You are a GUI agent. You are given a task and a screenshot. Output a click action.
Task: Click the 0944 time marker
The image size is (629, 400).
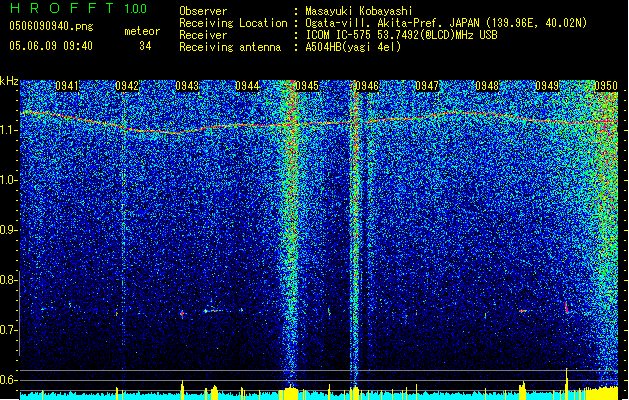[x=247, y=86]
